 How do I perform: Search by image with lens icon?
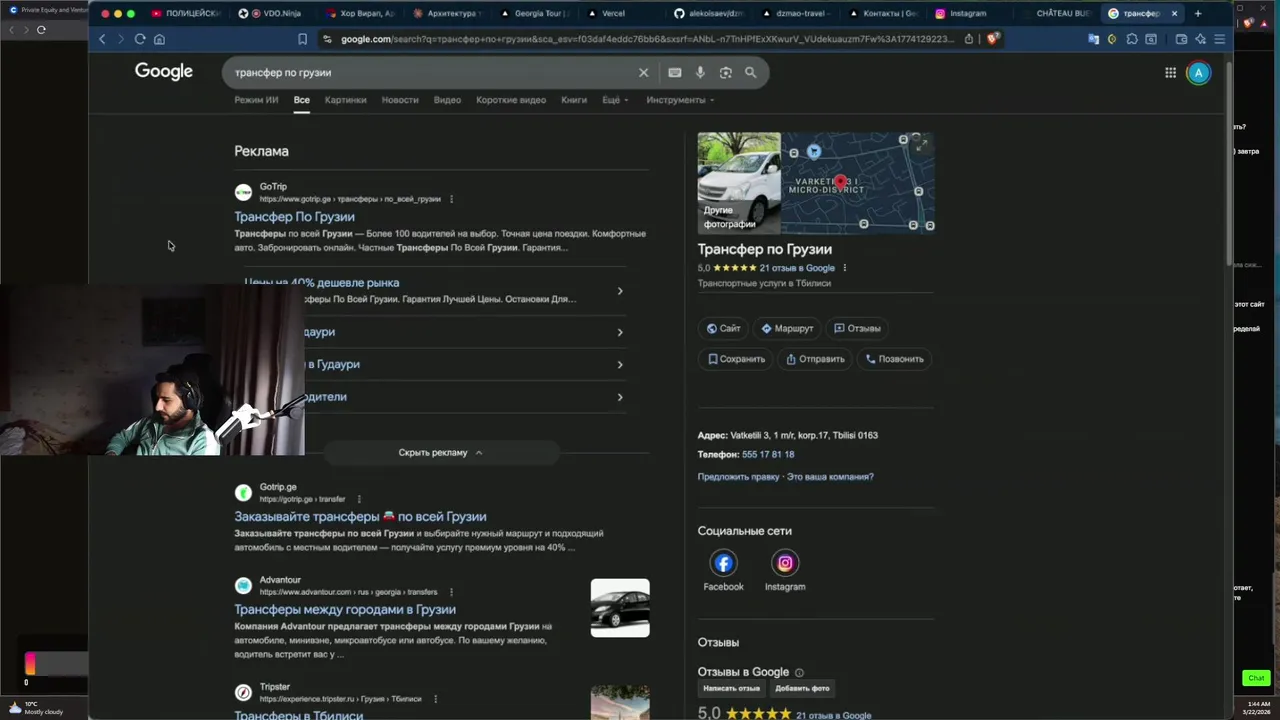click(725, 72)
